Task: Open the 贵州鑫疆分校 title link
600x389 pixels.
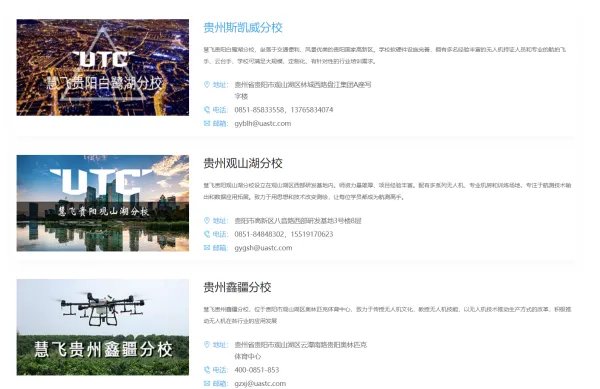Action: tap(237, 287)
